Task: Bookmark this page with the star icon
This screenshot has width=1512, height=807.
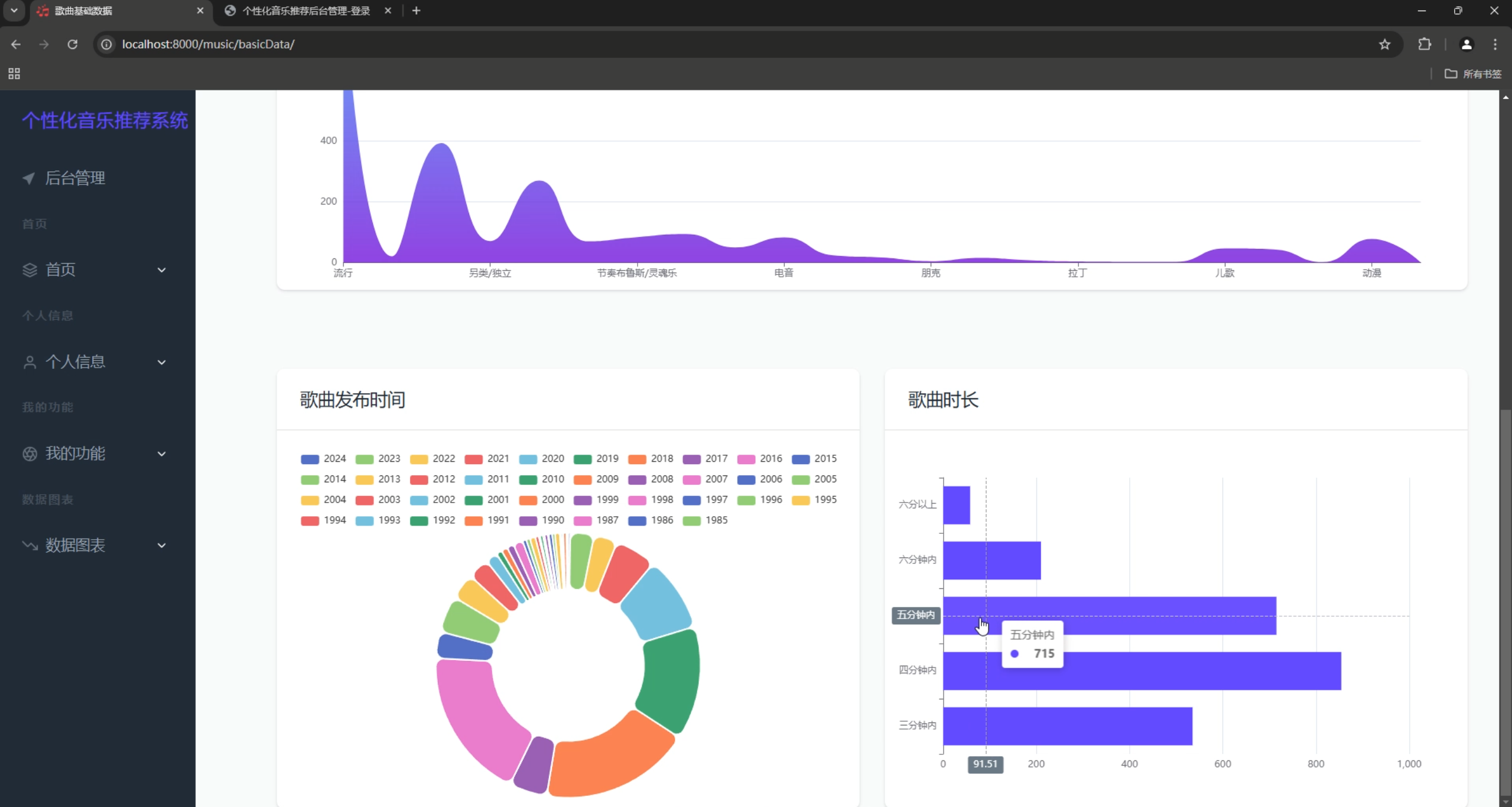Action: [1384, 44]
